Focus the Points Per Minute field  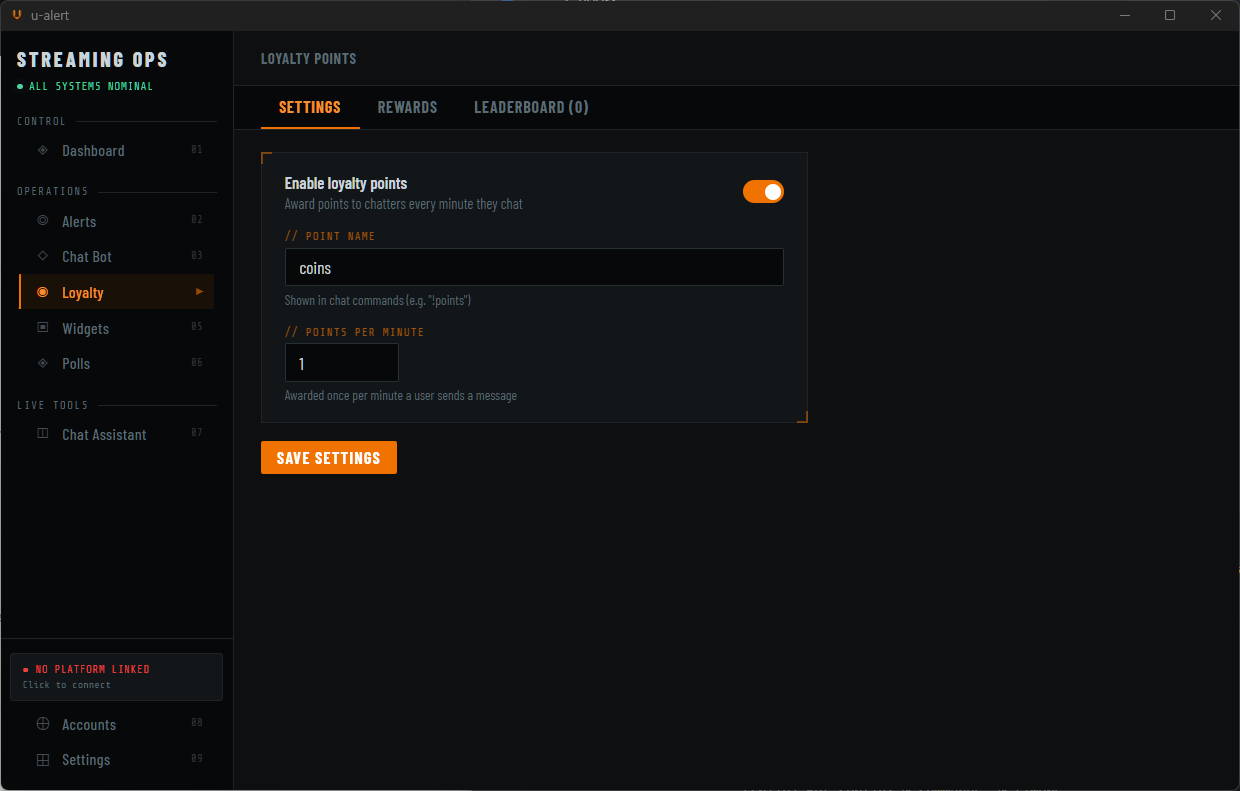342,362
